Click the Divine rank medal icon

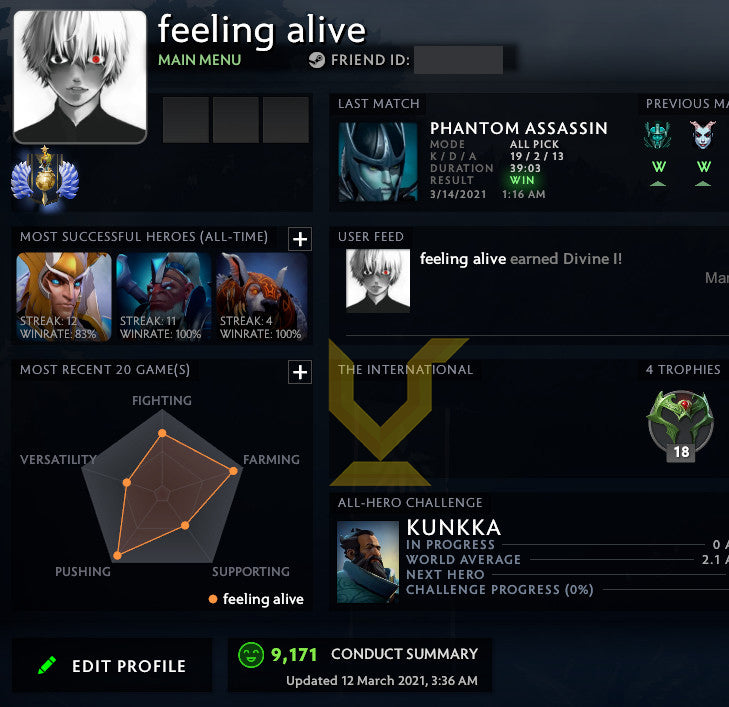coord(45,176)
